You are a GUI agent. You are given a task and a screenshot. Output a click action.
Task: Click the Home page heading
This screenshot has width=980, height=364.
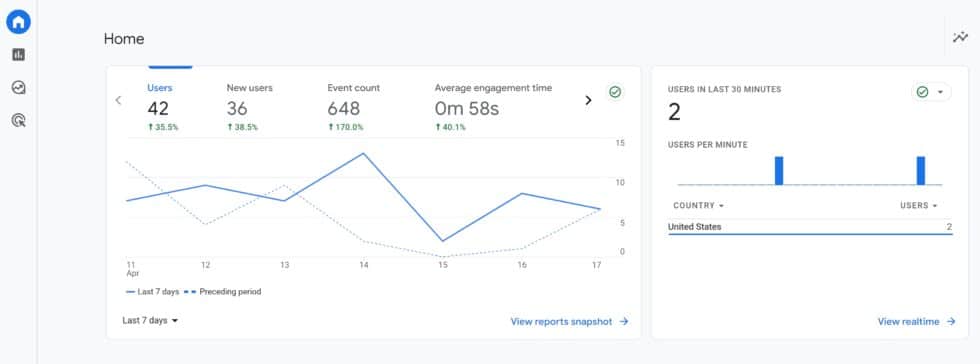(124, 39)
